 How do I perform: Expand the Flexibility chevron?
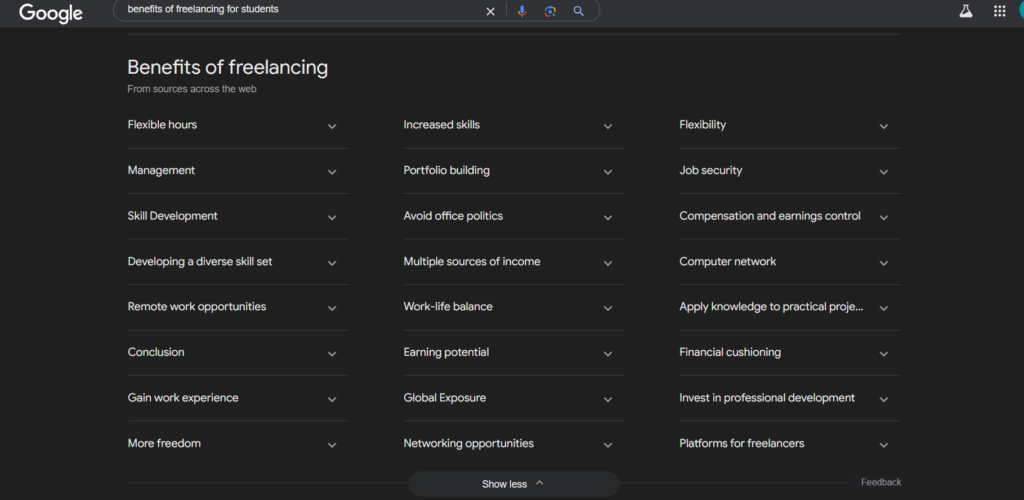(884, 127)
